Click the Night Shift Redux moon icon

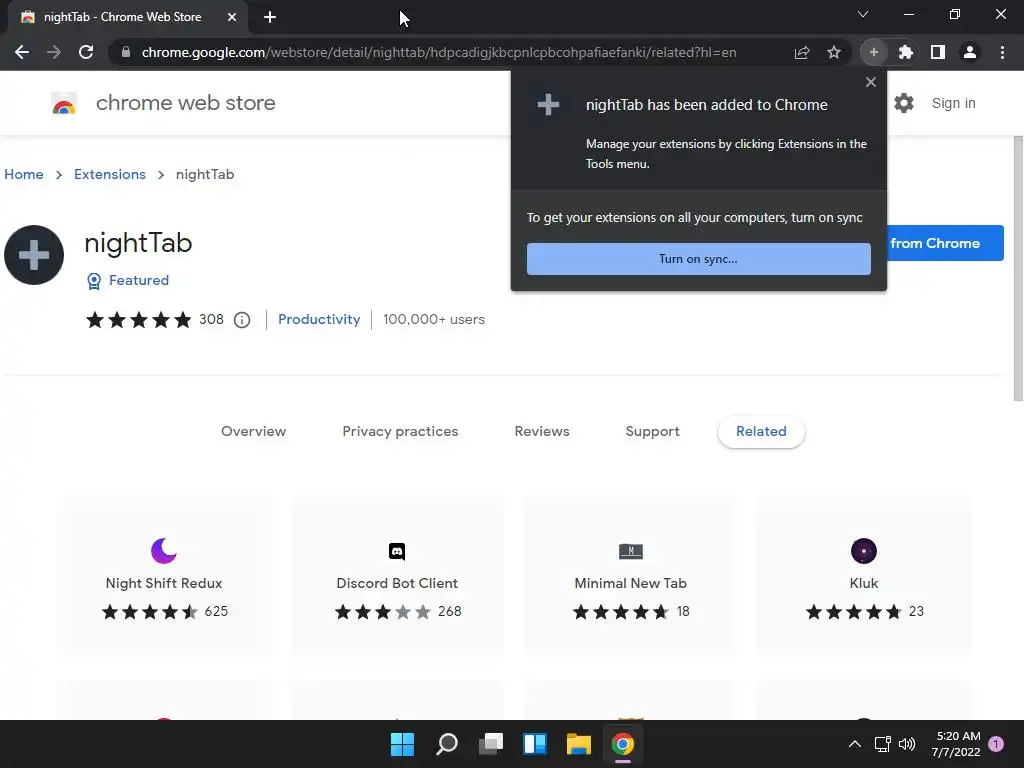pos(164,551)
